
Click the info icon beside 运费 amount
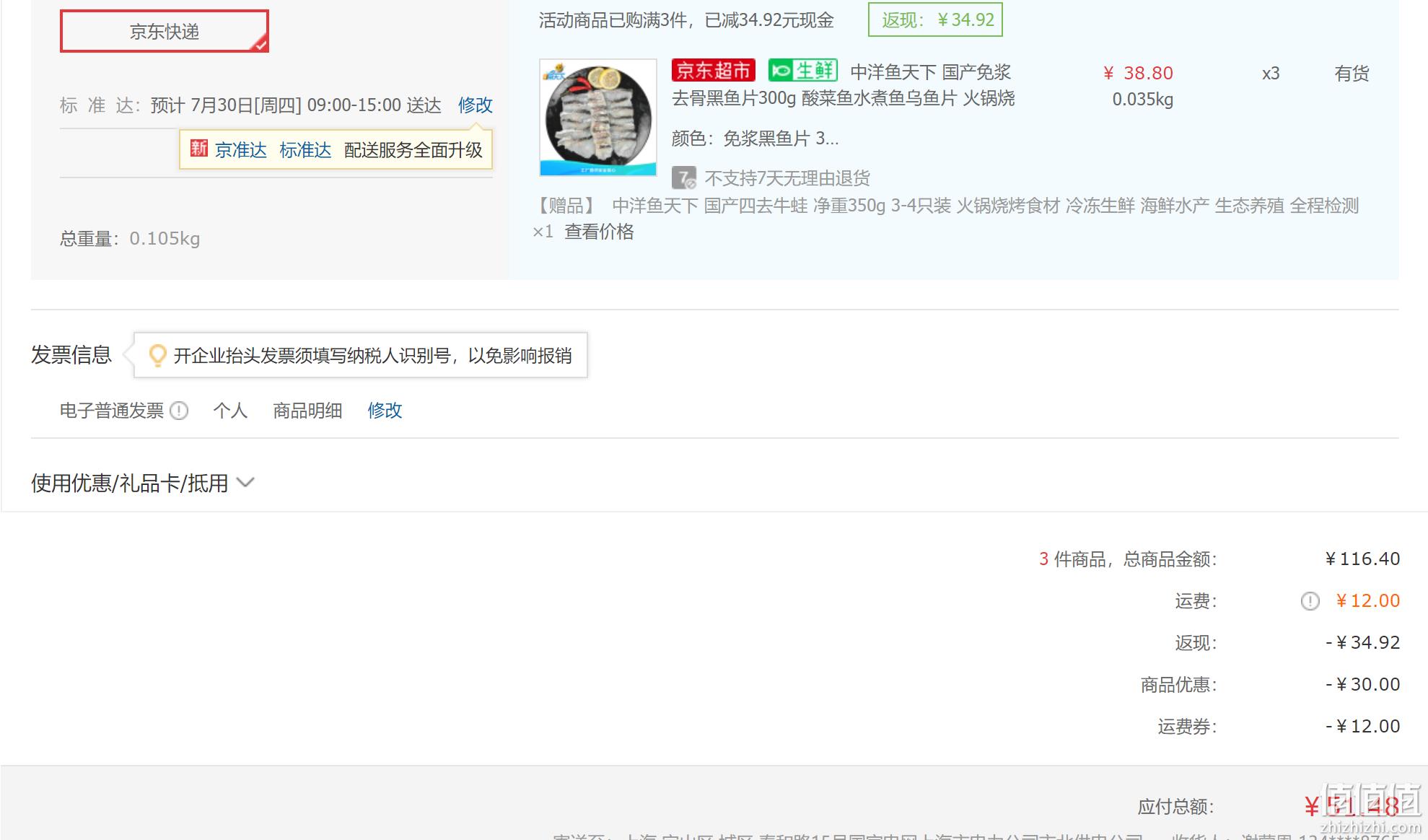[x=1310, y=601]
